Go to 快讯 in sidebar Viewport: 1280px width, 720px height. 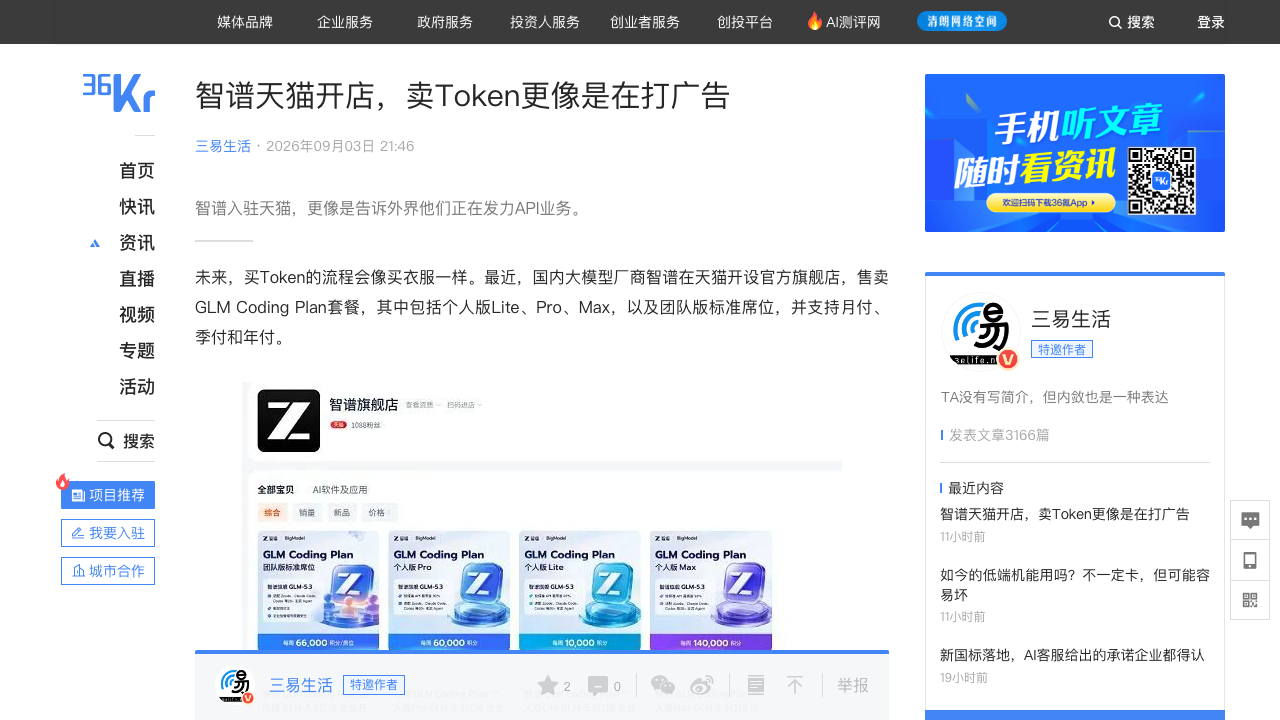pos(137,207)
